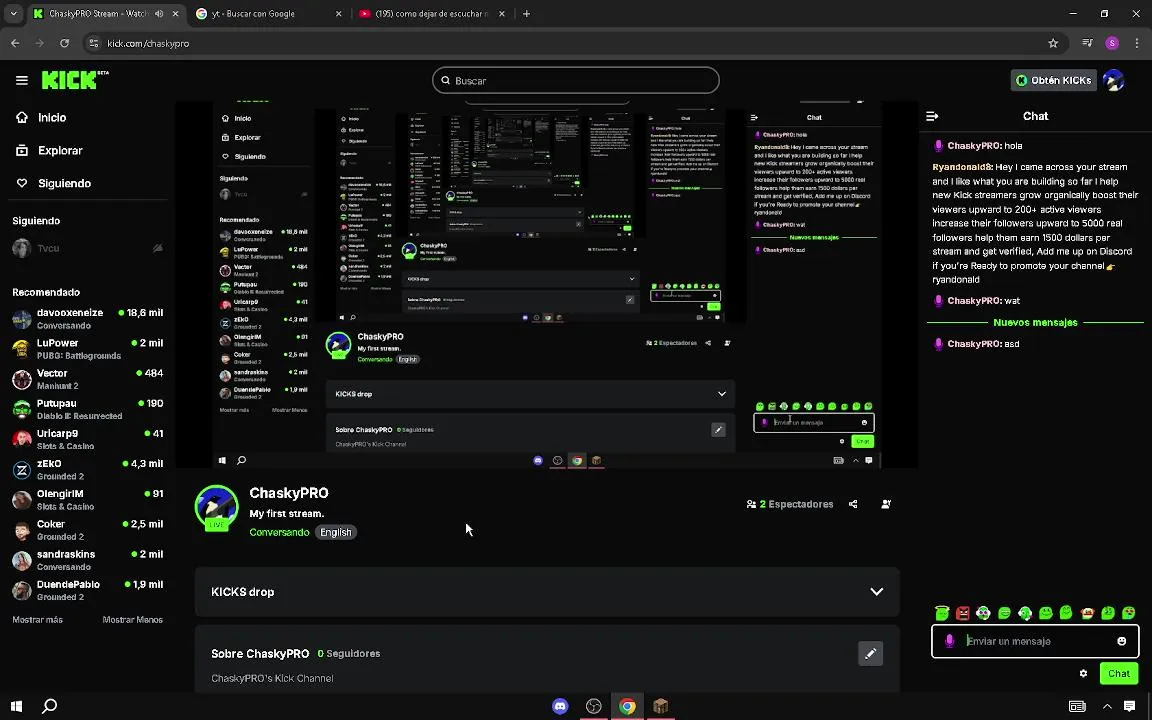Open Siguiendo in the sidebar

[54, 184]
